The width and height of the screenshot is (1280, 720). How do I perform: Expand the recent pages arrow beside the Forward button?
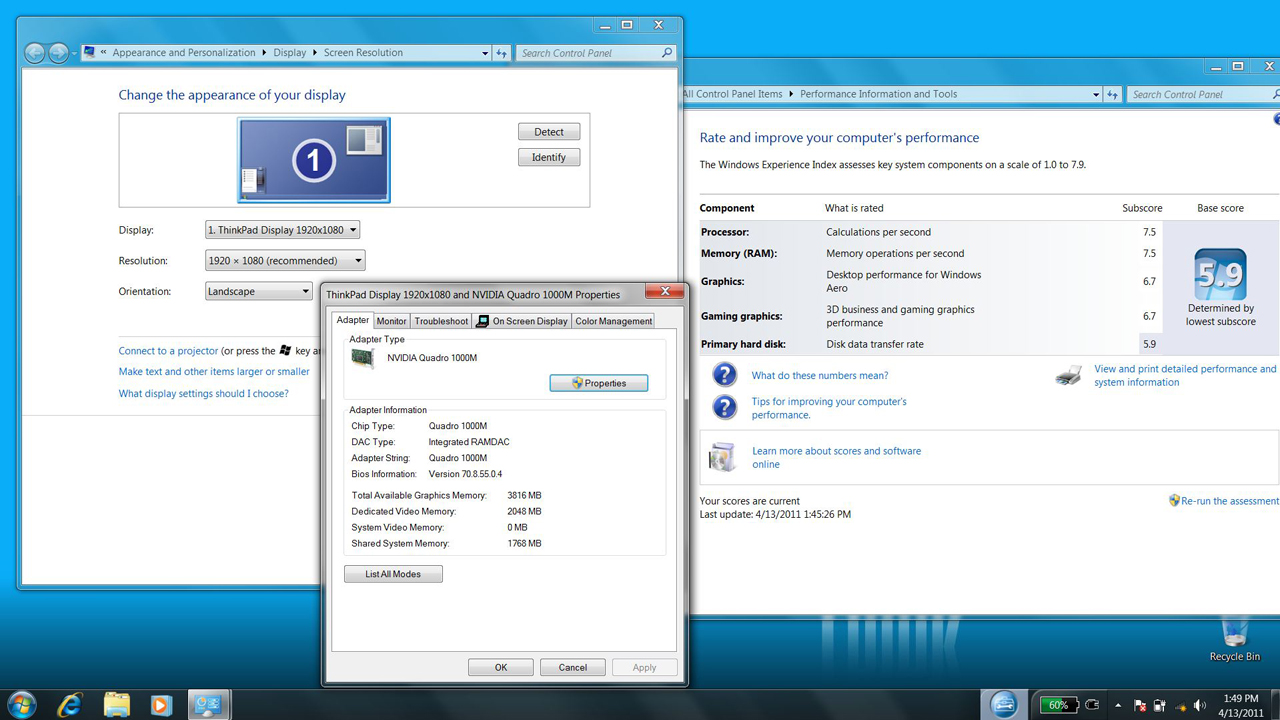74,54
